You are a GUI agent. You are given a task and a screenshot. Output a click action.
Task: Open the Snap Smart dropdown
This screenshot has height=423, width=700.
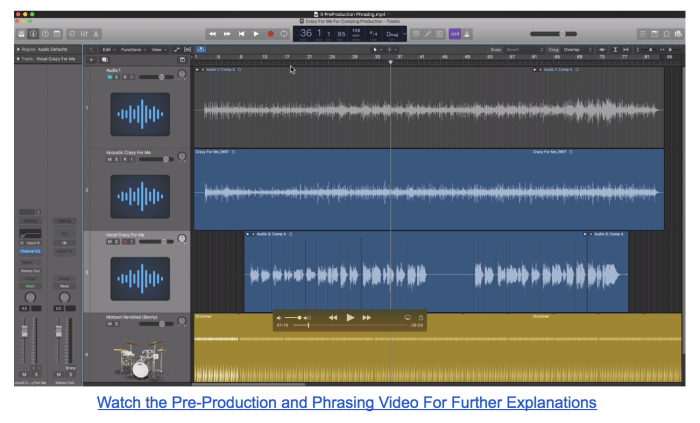[516, 48]
